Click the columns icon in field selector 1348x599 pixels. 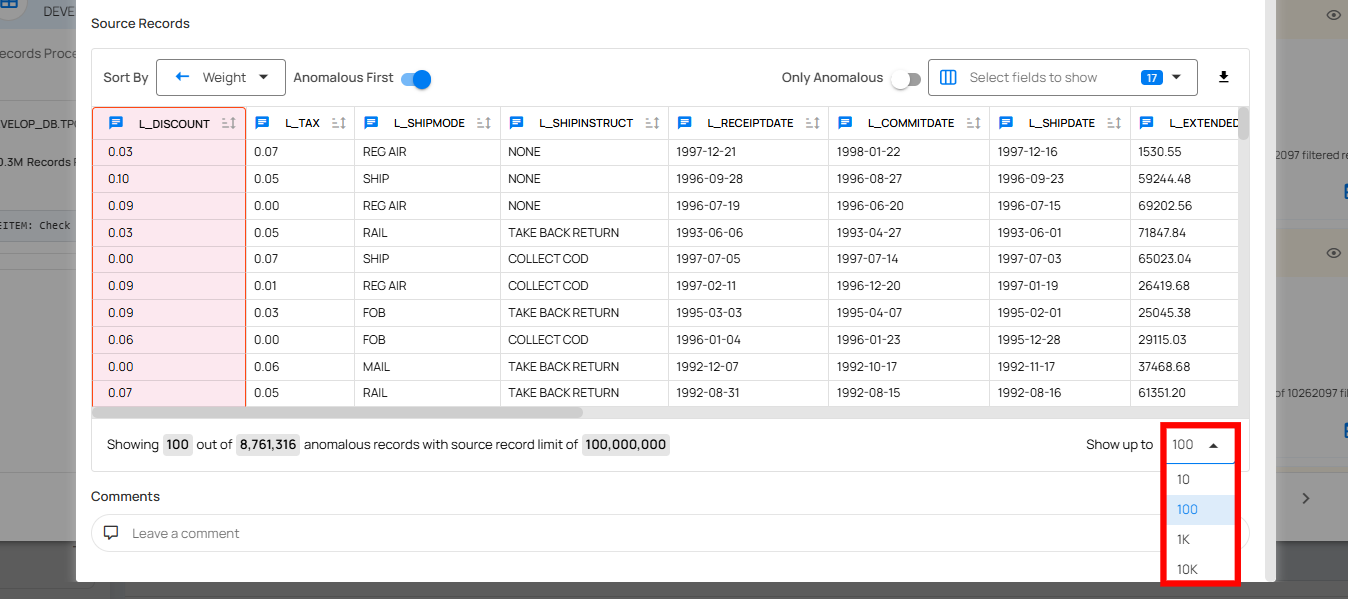click(949, 77)
